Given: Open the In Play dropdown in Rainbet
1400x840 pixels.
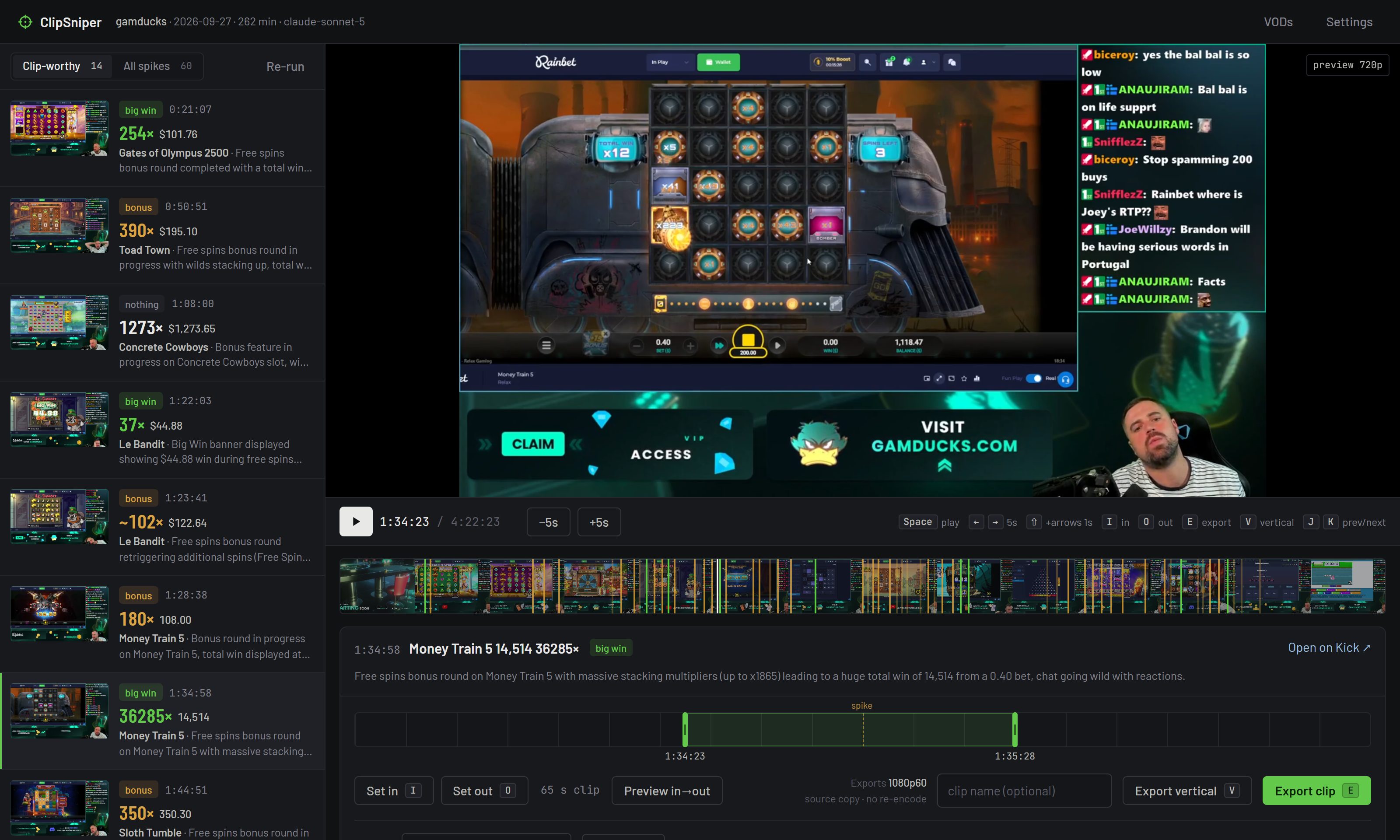Looking at the screenshot, I should click(669, 62).
